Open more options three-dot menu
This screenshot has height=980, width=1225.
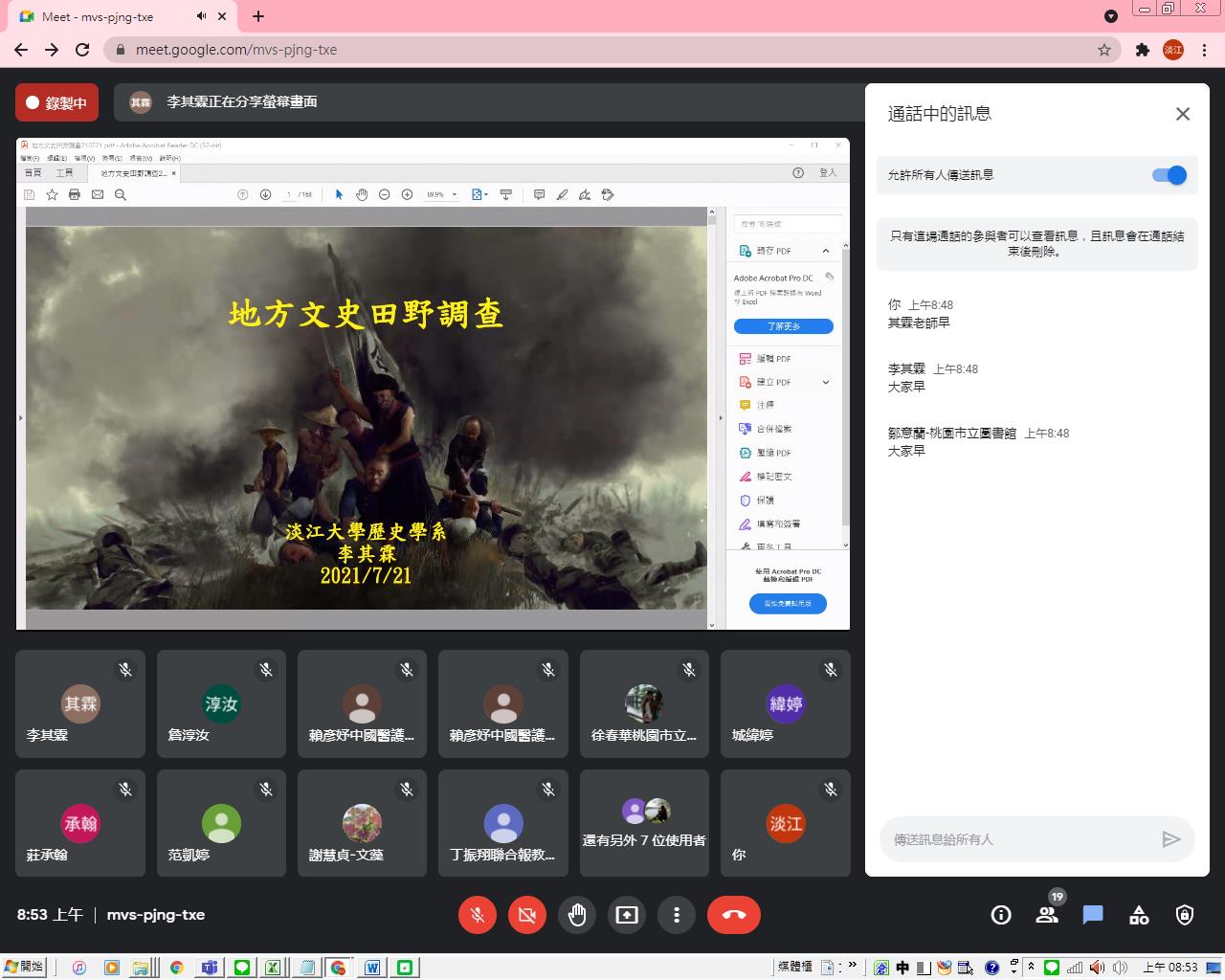click(x=677, y=915)
